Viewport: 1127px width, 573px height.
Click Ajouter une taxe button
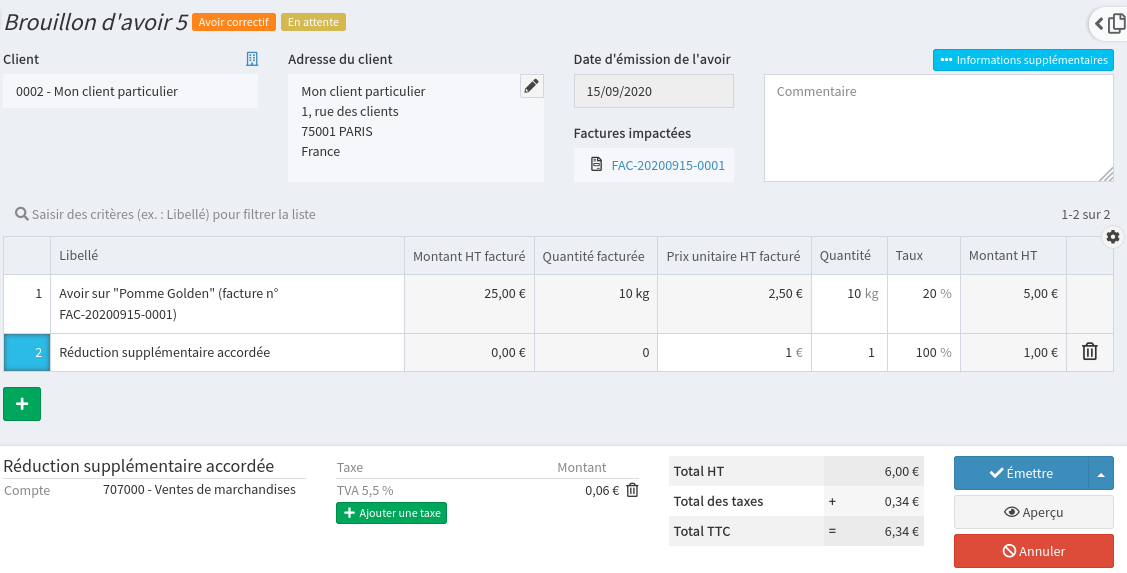(391, 513)
